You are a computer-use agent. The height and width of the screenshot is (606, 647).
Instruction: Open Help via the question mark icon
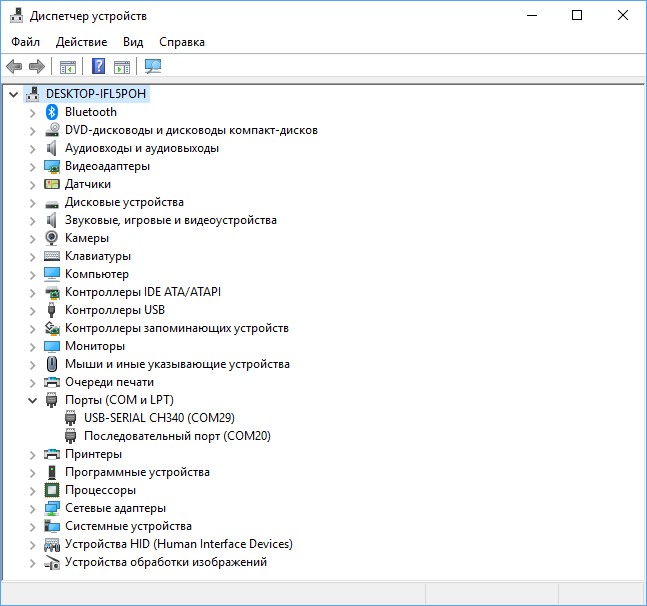pos(98,66)
